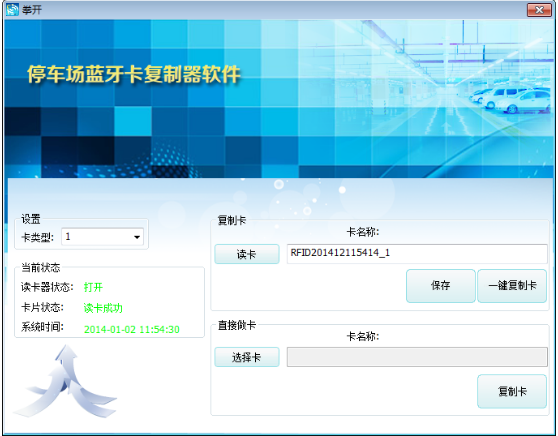Click the 读卡器状态: label
This screenshot has height=436, width=558.
tap(47, 287)
